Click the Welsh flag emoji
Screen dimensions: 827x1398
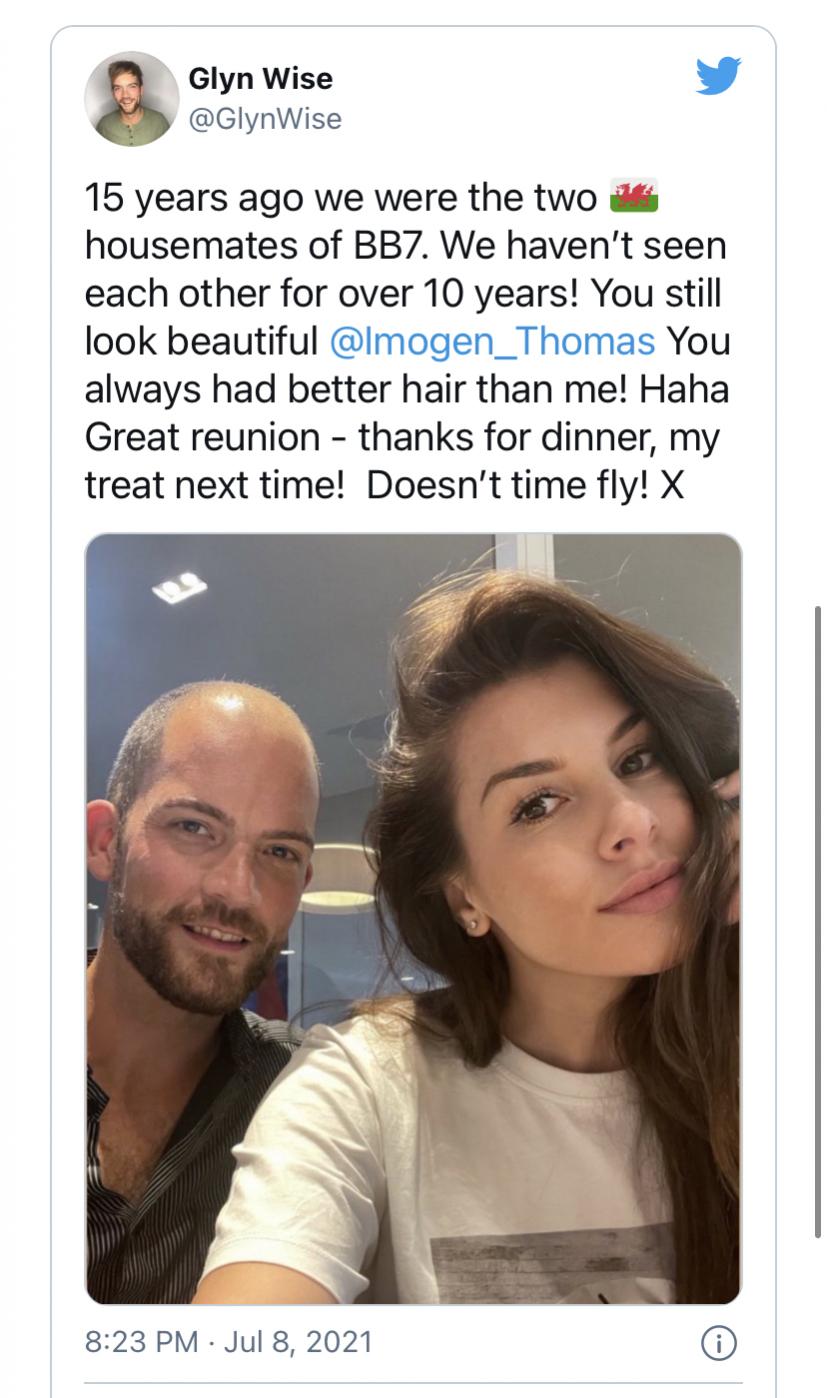tap(634, 196)
